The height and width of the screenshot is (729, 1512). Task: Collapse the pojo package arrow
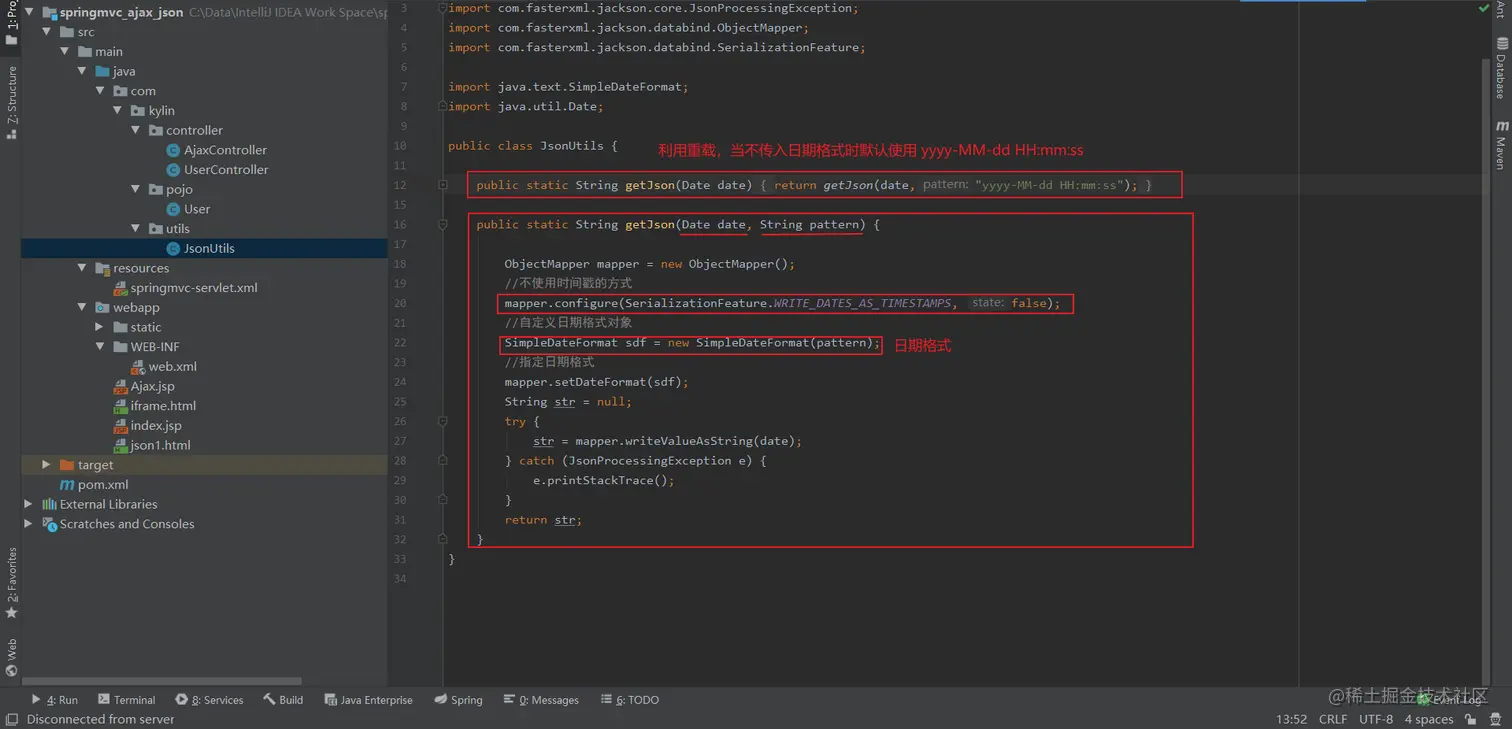136,189
